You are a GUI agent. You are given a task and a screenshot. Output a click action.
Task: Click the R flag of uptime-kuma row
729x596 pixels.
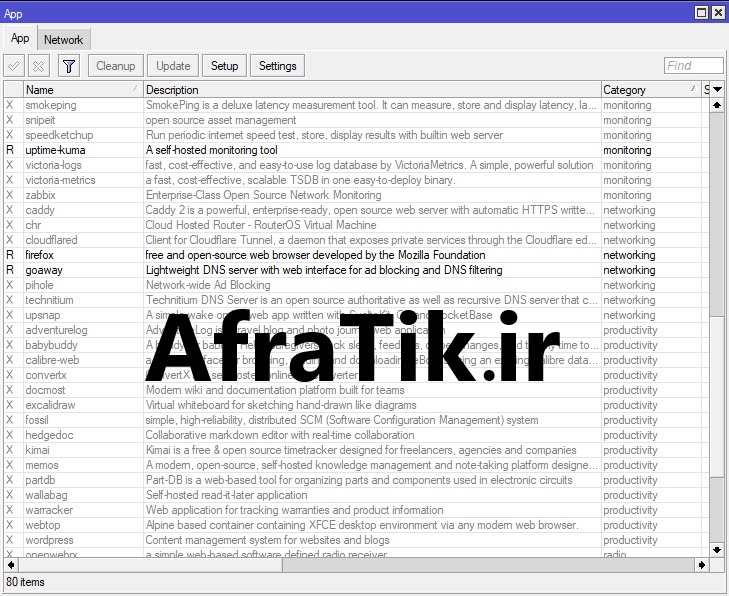[x=10, y=150]
